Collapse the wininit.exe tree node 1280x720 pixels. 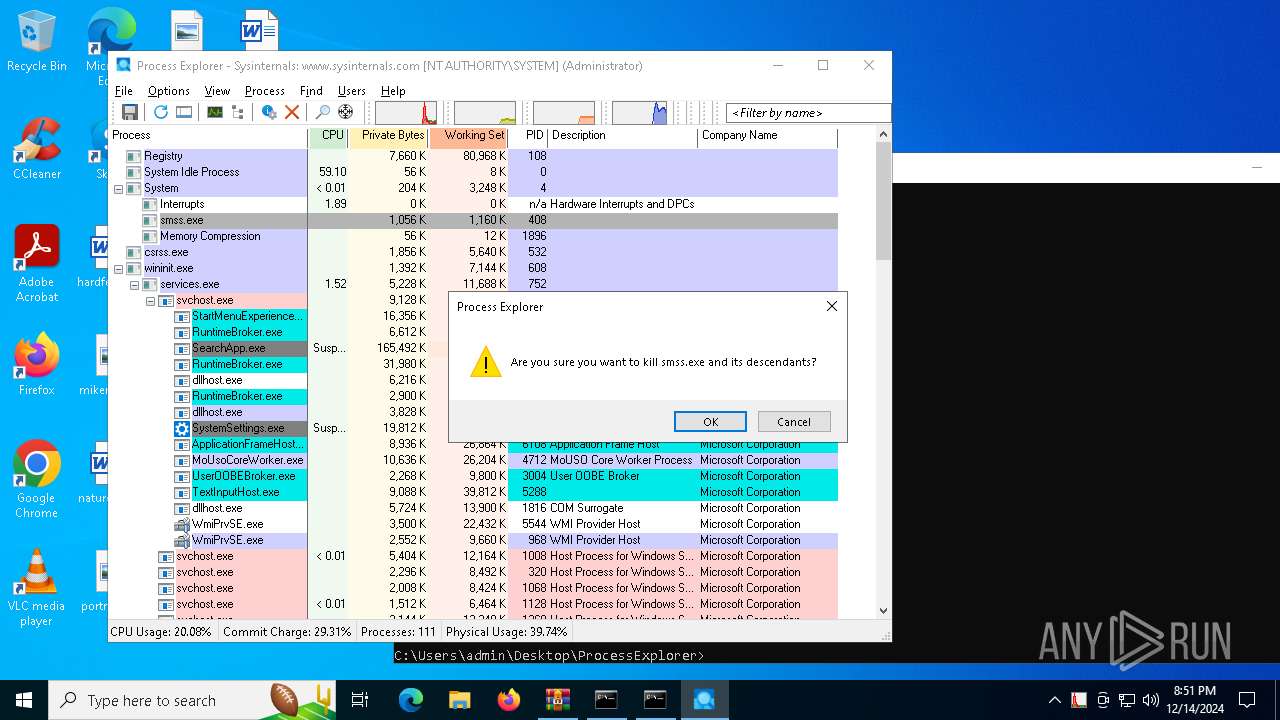(118, 268)
